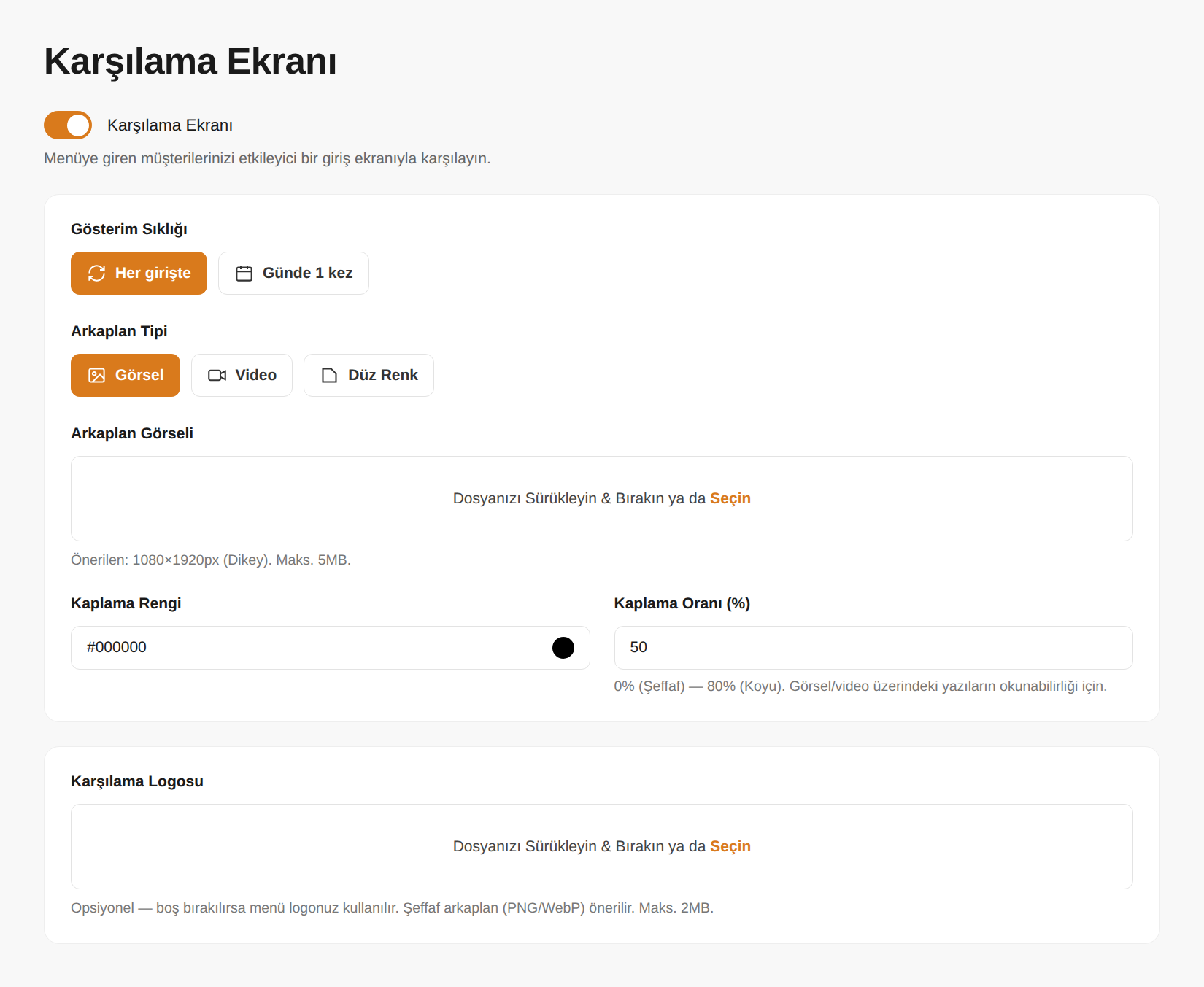Choose Günde 1 kez display frequency
Screen dimensions: 1204x987
[x=293, y=273]
